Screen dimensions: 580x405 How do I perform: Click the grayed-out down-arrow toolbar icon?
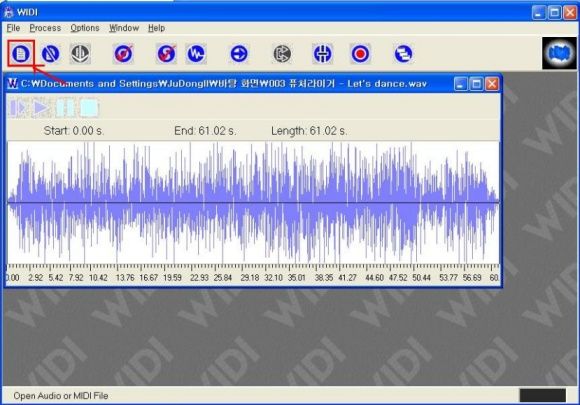[80, 54]
